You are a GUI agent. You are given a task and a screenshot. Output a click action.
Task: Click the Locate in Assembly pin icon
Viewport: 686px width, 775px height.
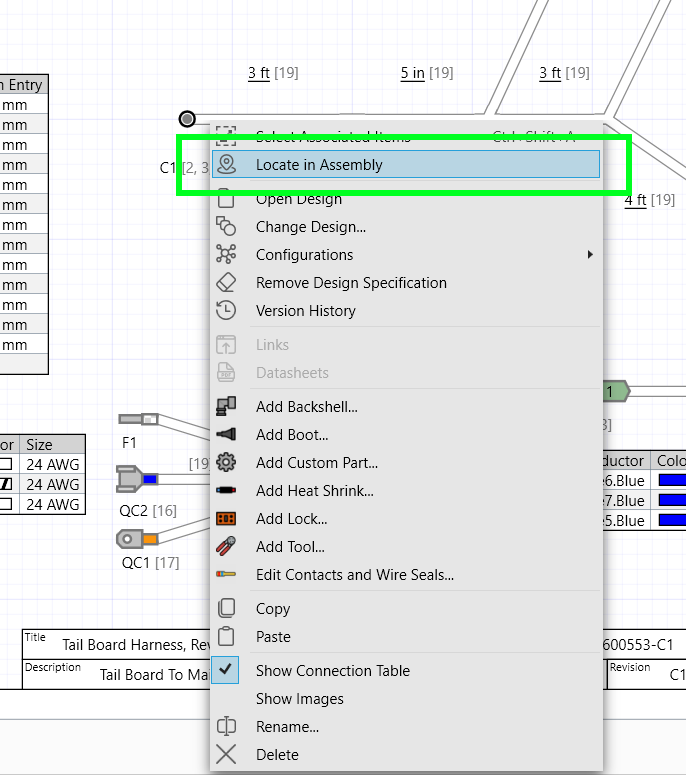226,165
